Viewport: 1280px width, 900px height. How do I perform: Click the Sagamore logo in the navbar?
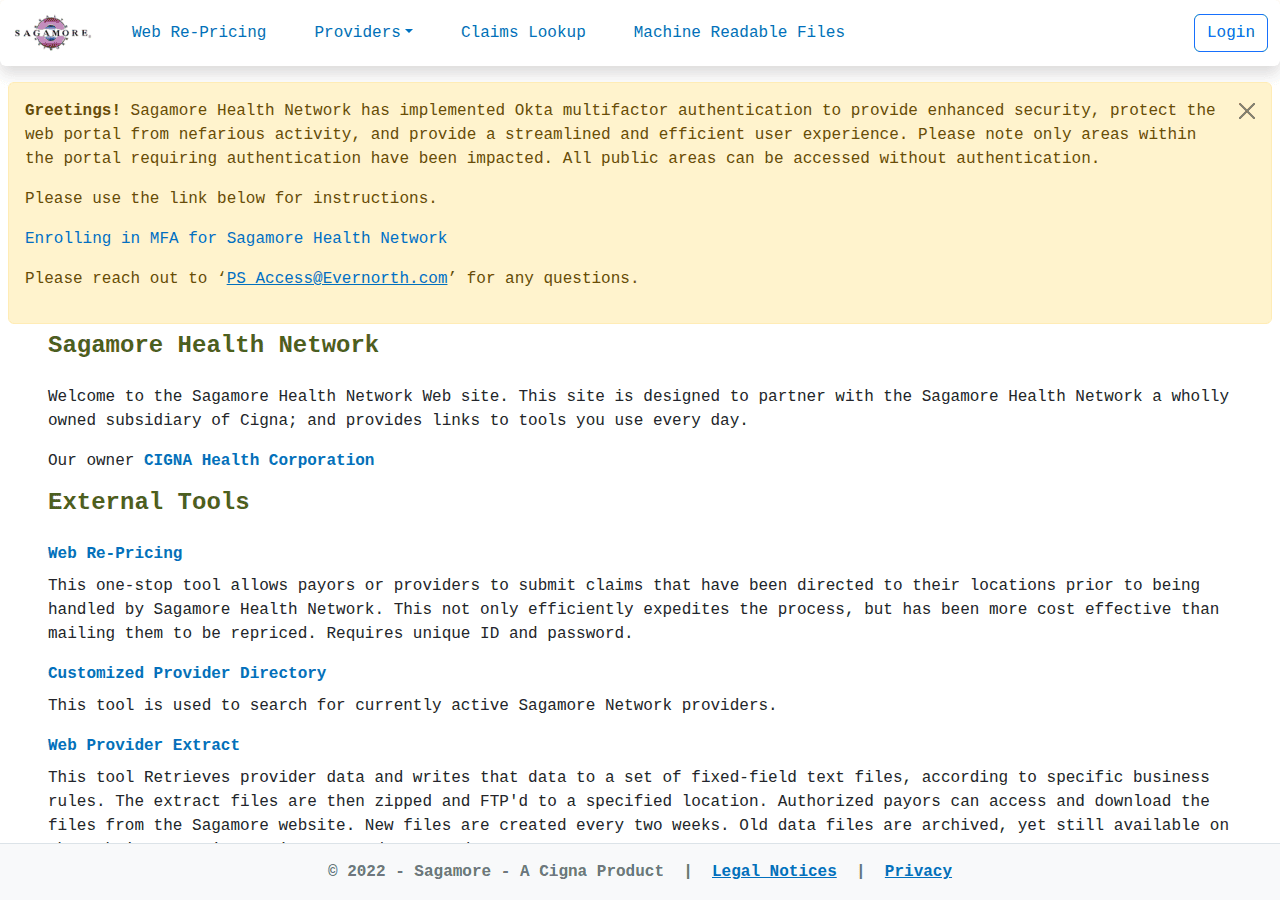[x=53, y=33]
